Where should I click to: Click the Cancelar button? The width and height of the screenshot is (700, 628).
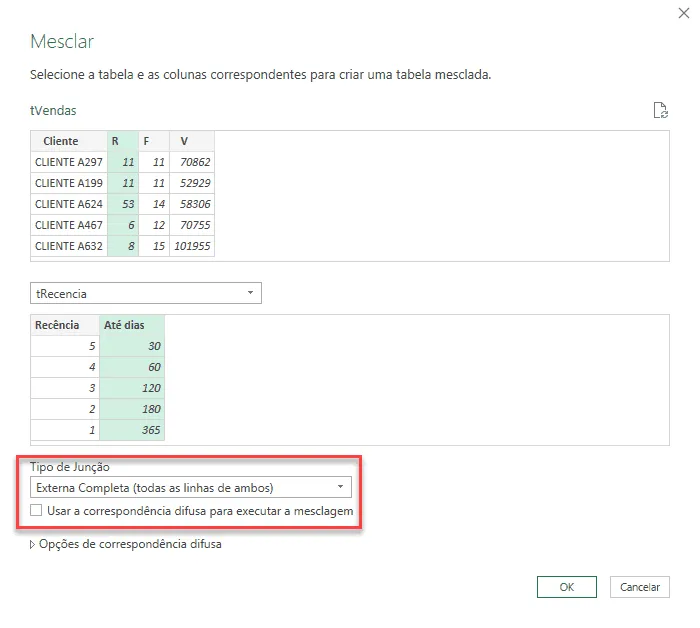pyautogui.click(x=640, y=586)
